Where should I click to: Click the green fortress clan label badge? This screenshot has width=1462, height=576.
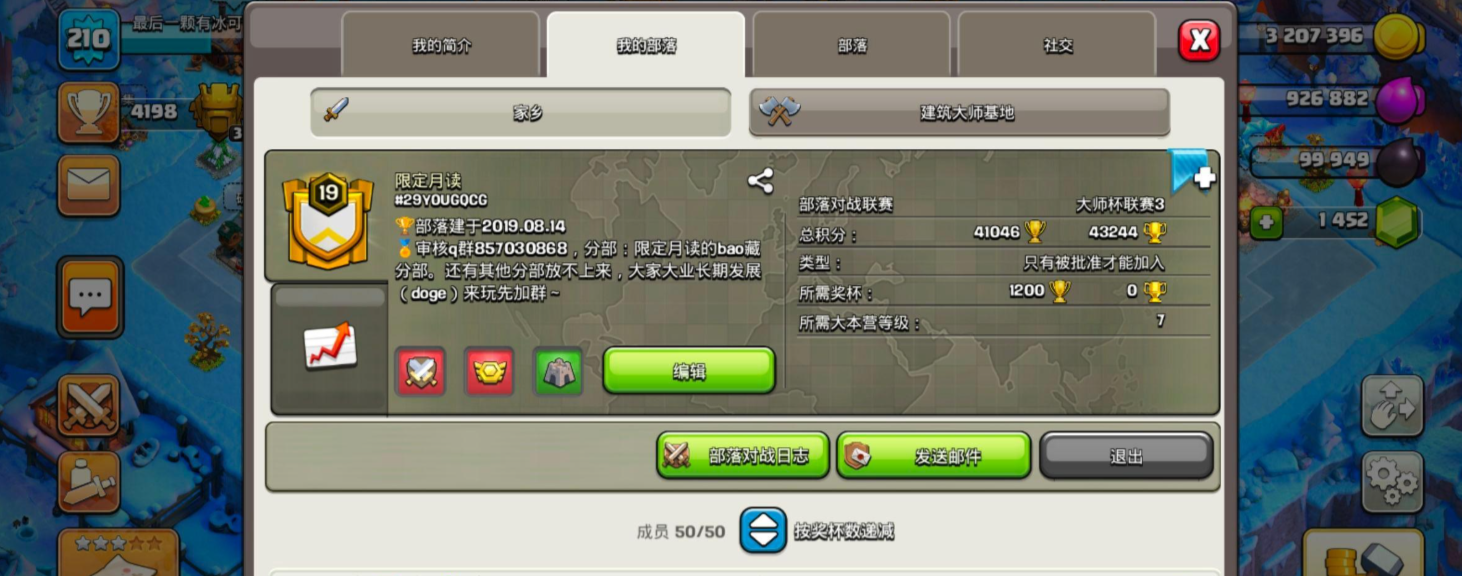(x=558, y=371)
